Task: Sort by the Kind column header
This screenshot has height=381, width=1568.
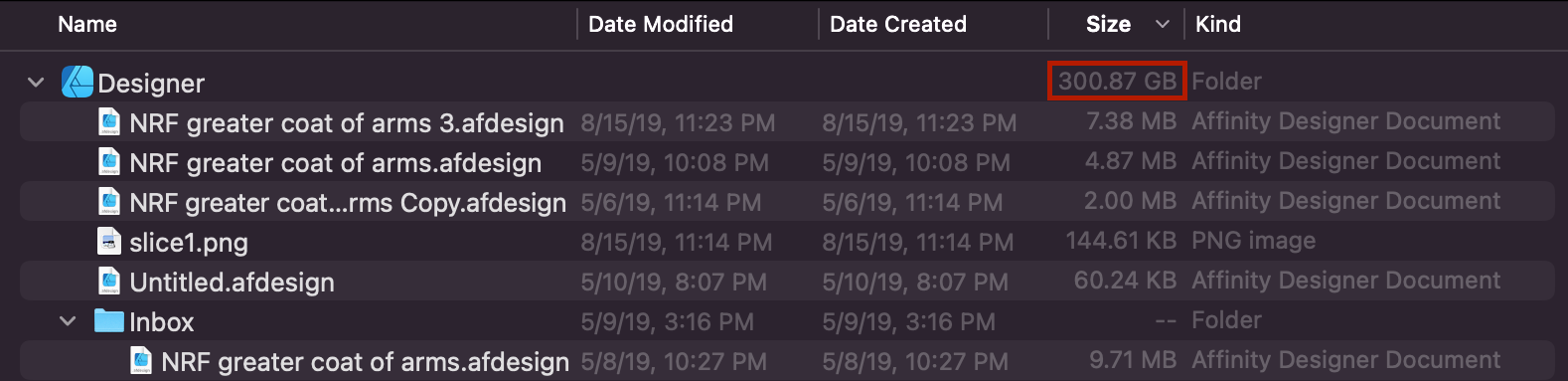Action: [1218, 24]
